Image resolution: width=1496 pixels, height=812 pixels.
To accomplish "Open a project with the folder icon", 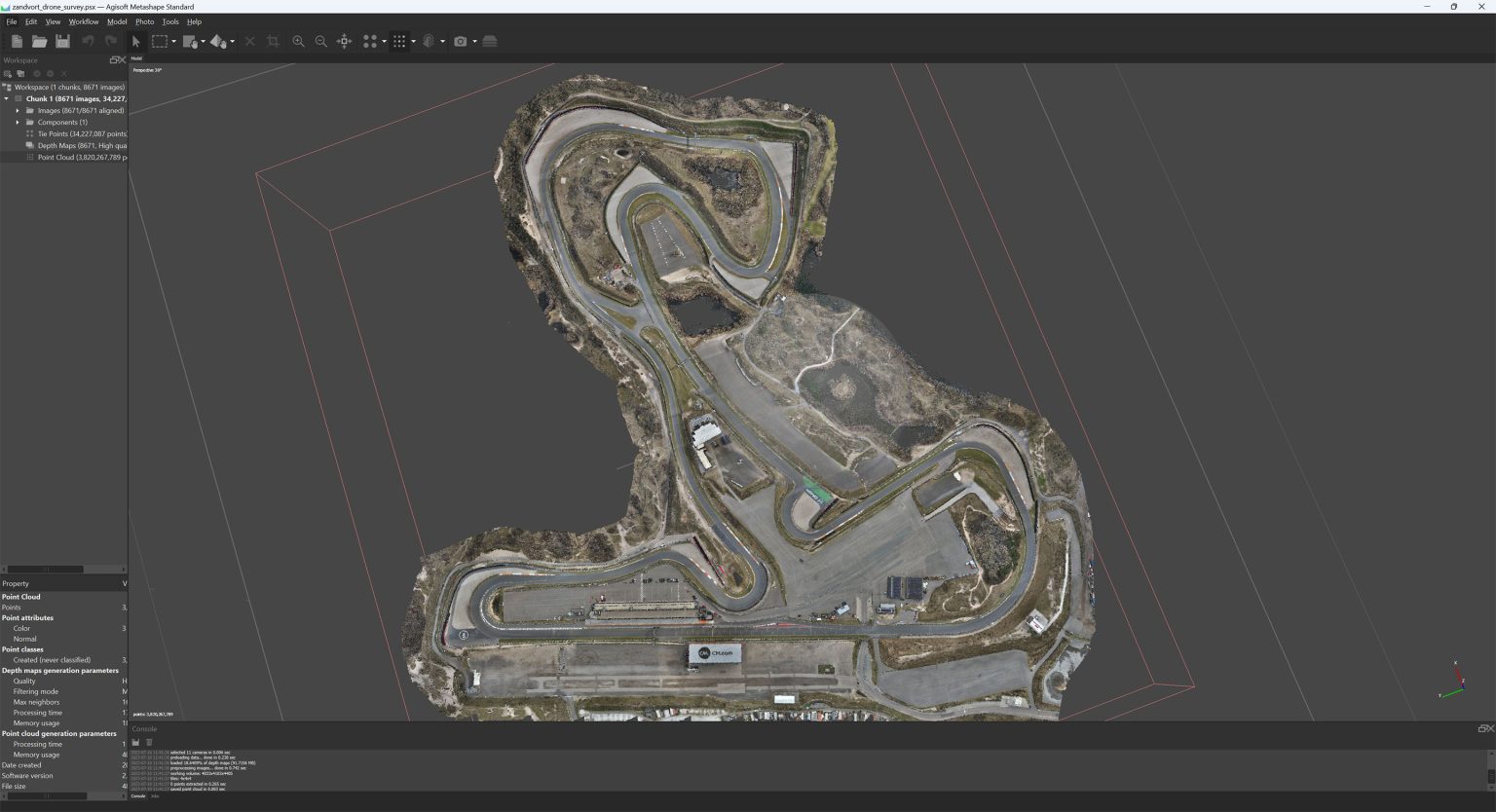I will (39, 41).
